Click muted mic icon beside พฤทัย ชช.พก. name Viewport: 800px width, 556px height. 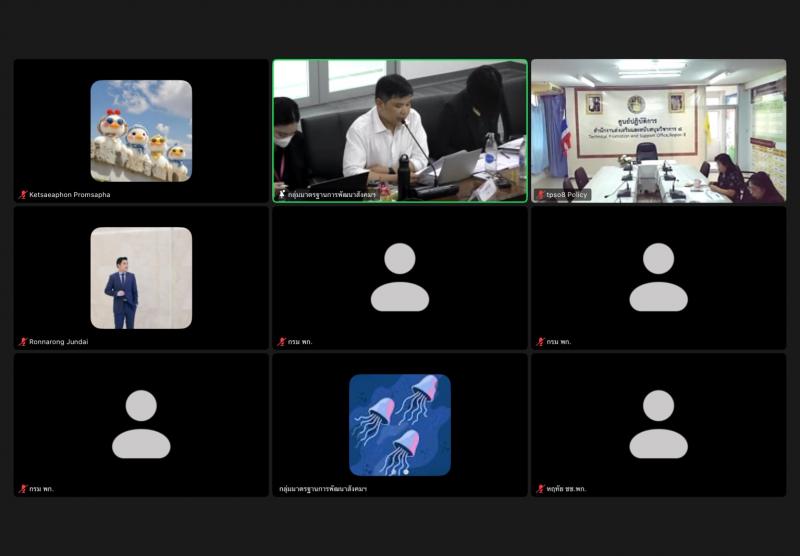tap(540, 489)
